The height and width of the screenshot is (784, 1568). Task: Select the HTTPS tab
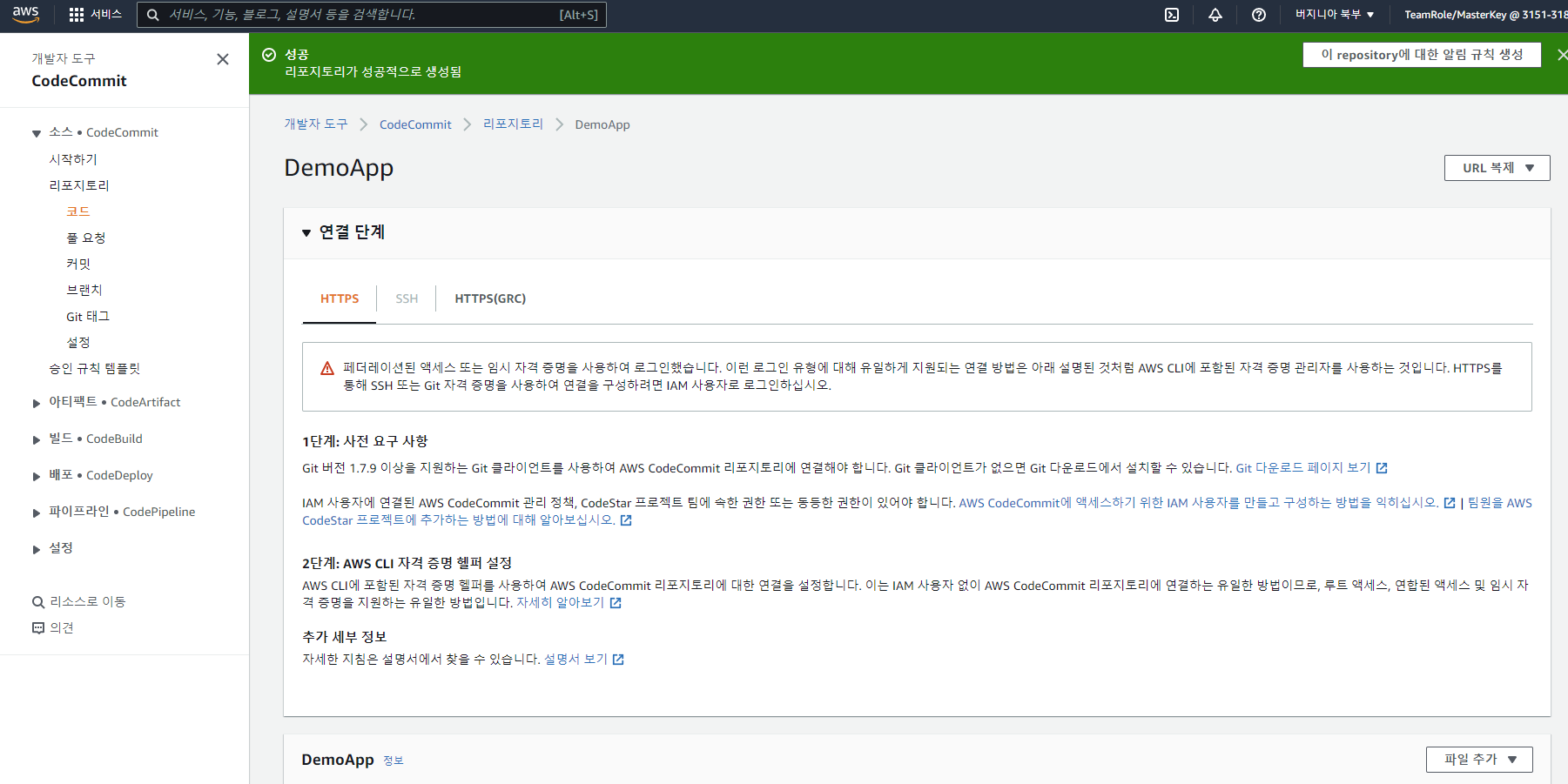(340, 298)
